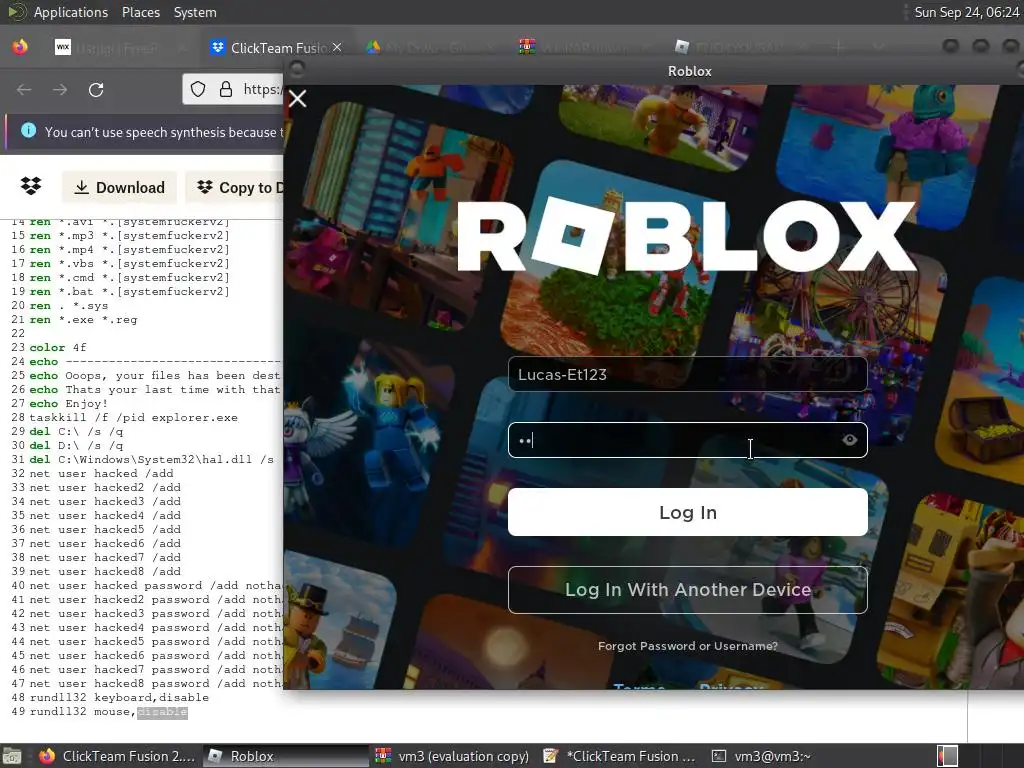Open a new Firefox tab with plus
The width and height of the screenshot is (1024, 768).
point(839,47)
